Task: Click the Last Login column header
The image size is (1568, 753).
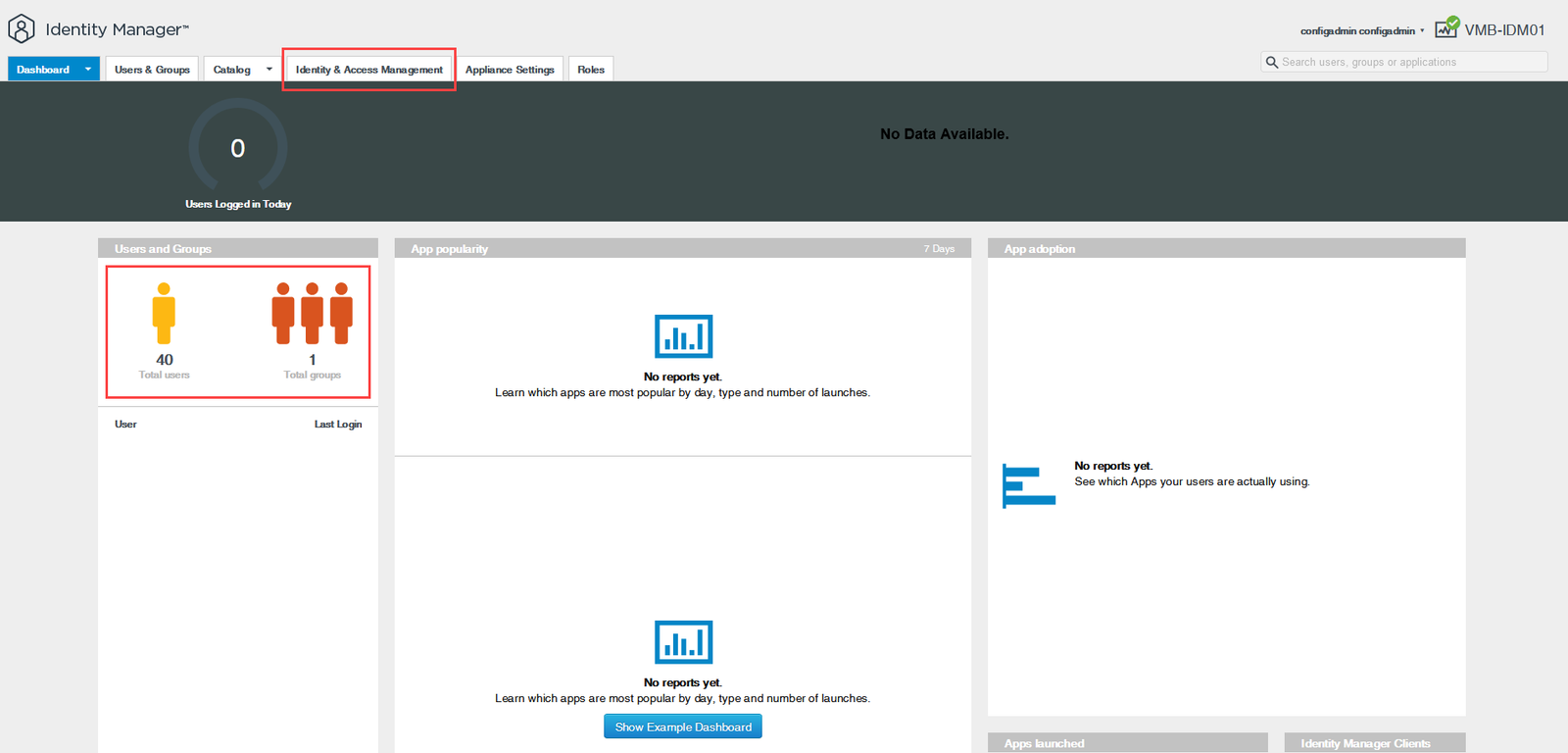Action: 338,425
